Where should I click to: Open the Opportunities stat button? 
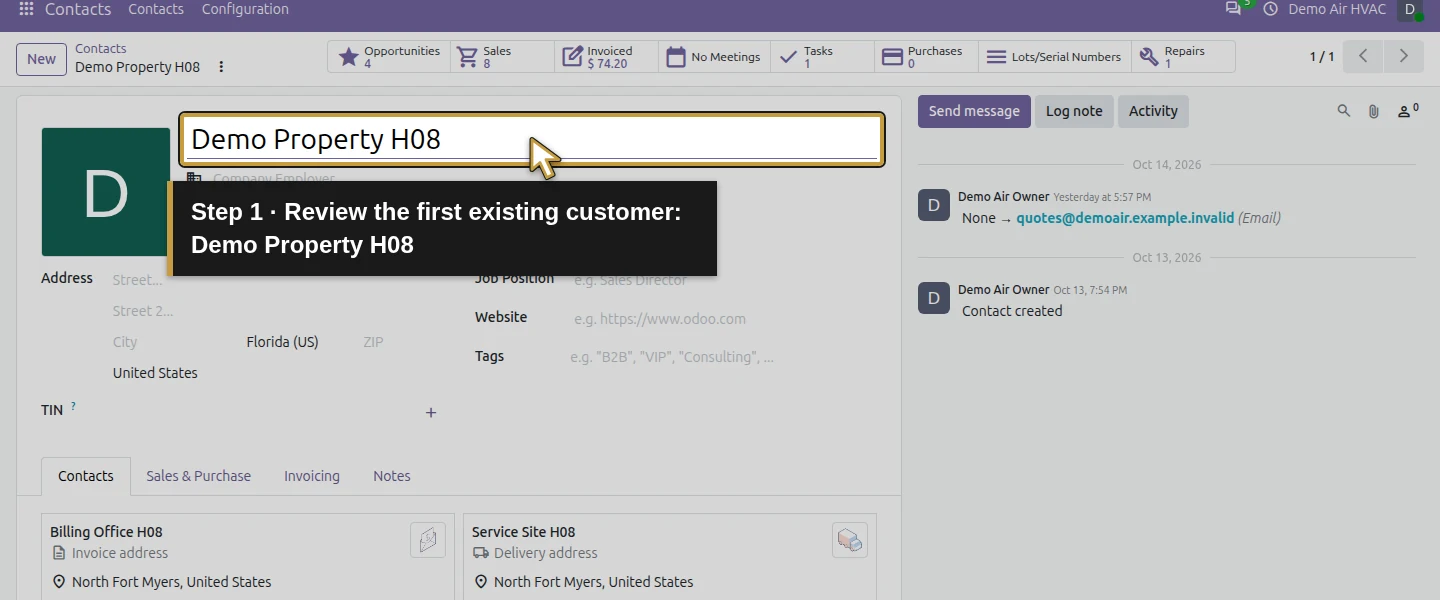click(x=390, y=57)
